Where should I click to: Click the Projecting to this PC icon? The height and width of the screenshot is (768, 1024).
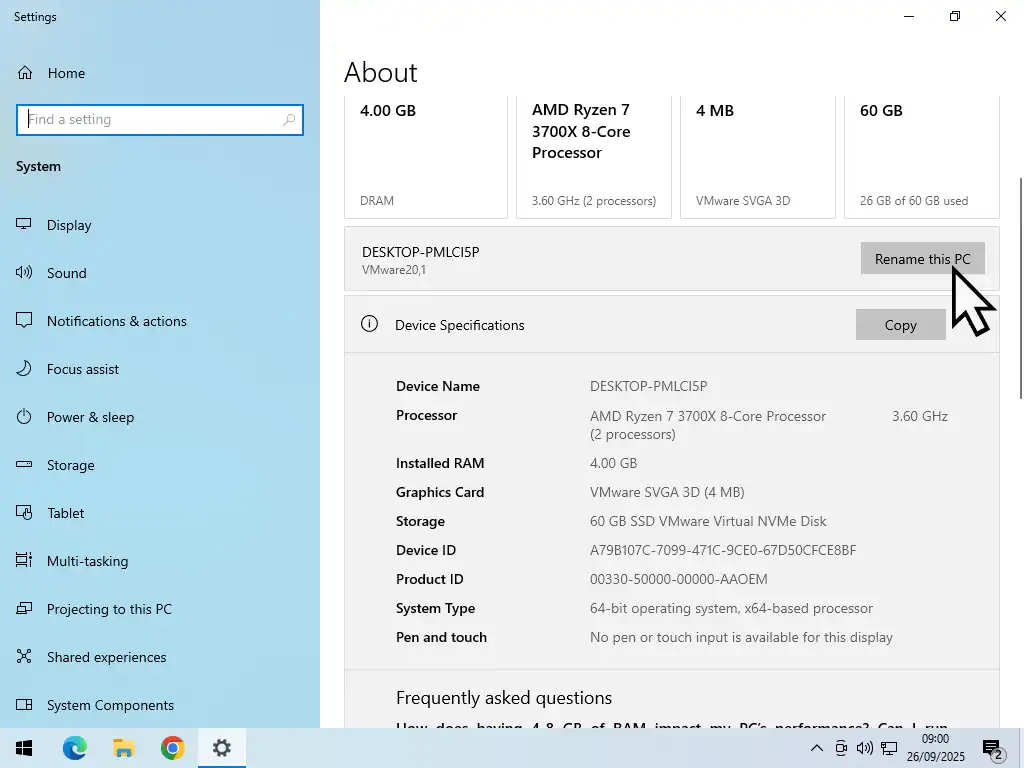pyautogui.click(x=24, y=609)
